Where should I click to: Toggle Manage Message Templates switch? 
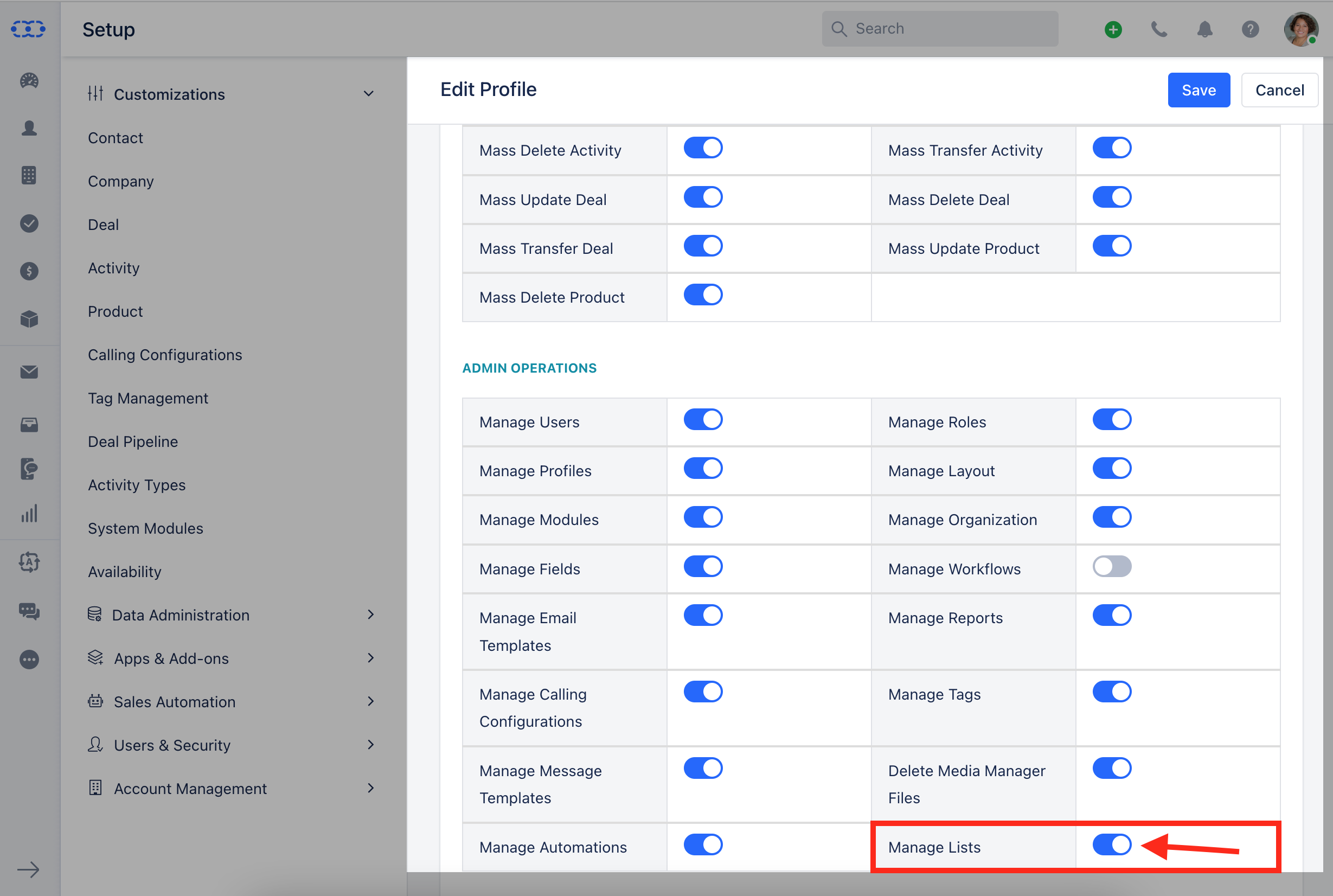click(703, 769)
